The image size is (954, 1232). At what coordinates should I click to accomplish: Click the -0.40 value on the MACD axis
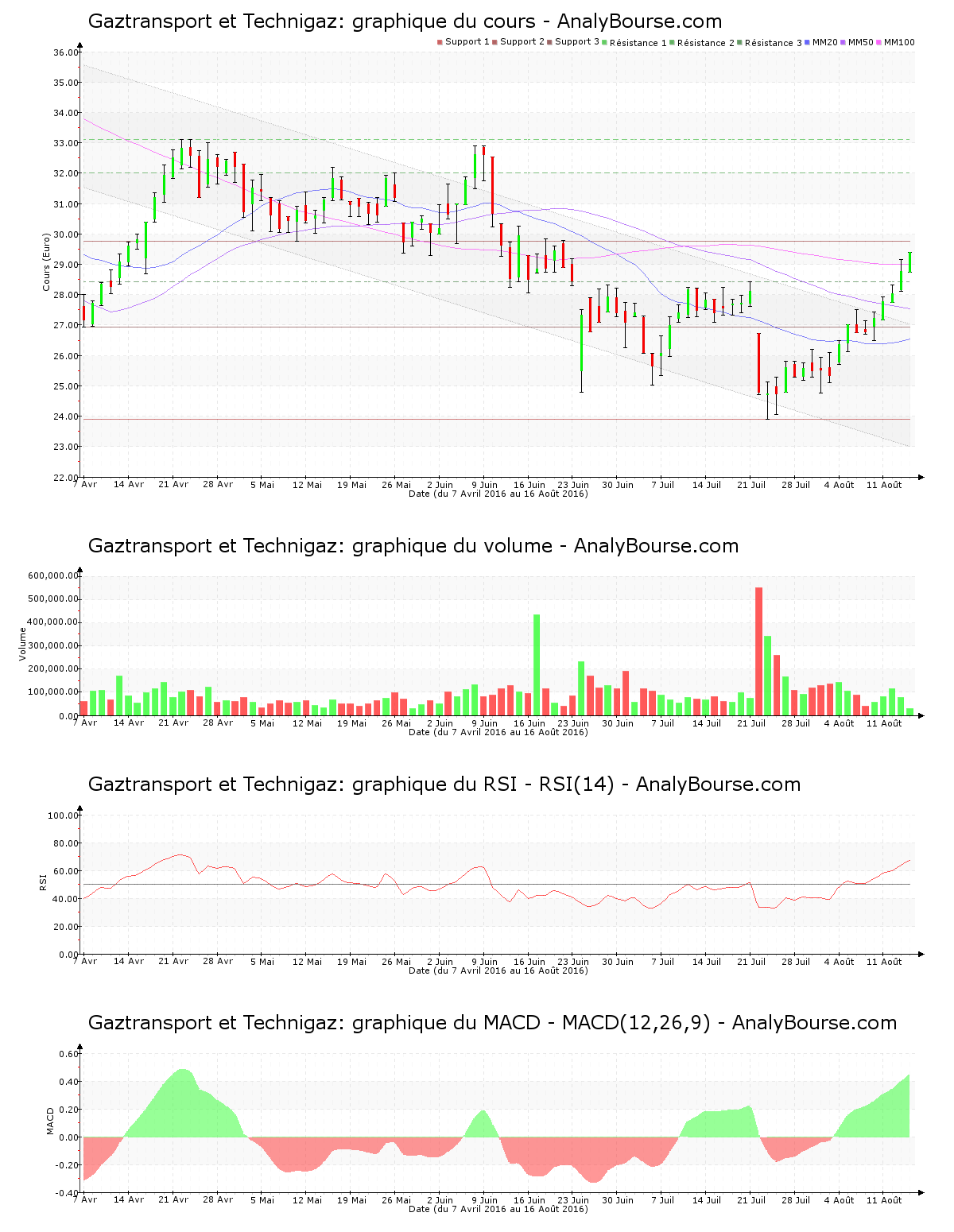pyautogui.click(x=68, y=1193)
